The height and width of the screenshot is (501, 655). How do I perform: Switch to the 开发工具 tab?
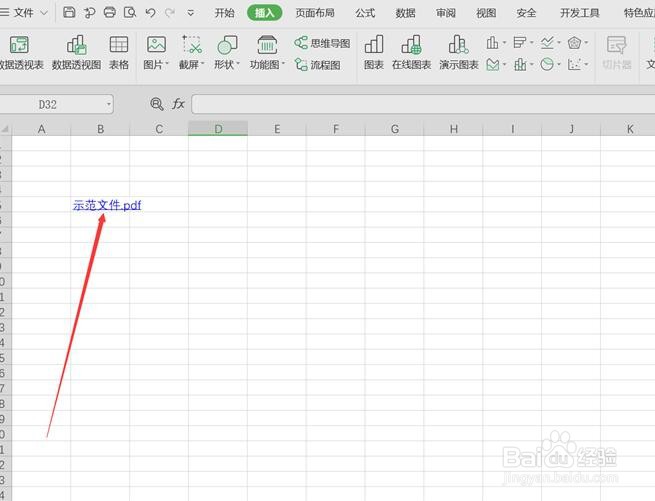click(x=579, y=13)
